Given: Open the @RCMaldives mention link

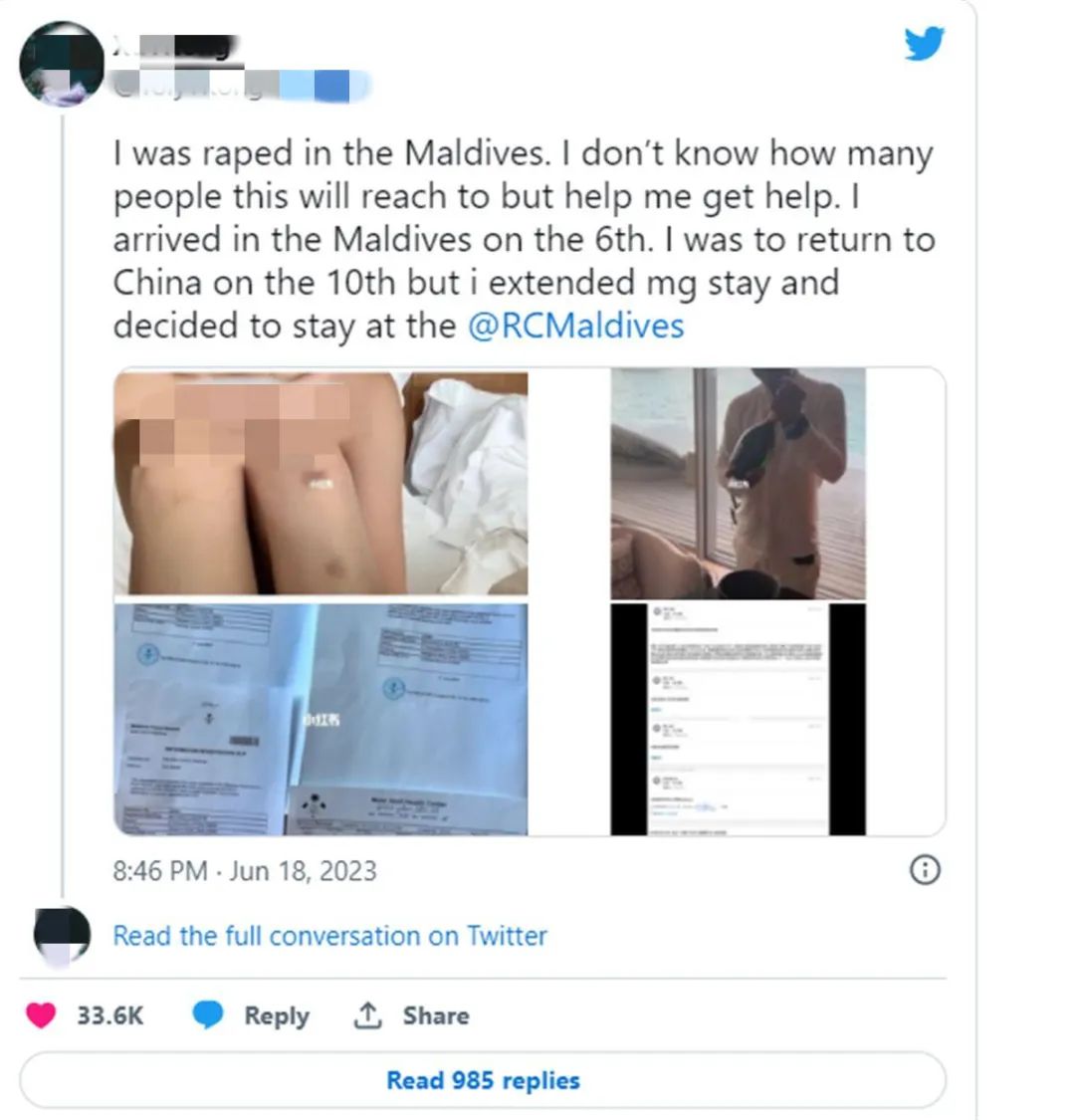Looking at the screenshot, I should coord(575,326).
